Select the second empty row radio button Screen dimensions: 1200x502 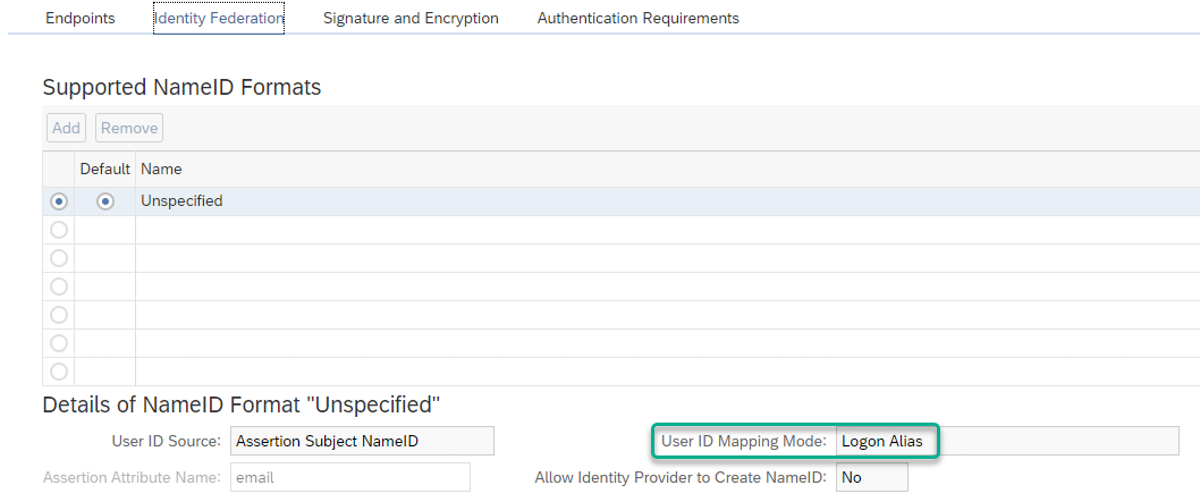point(59,258)
